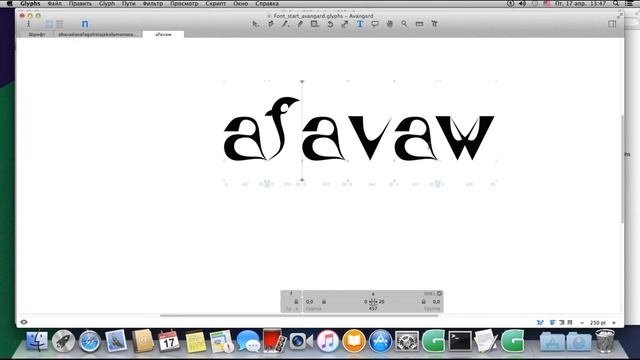Click the blue n edit view icon

[x=84, y=24]
